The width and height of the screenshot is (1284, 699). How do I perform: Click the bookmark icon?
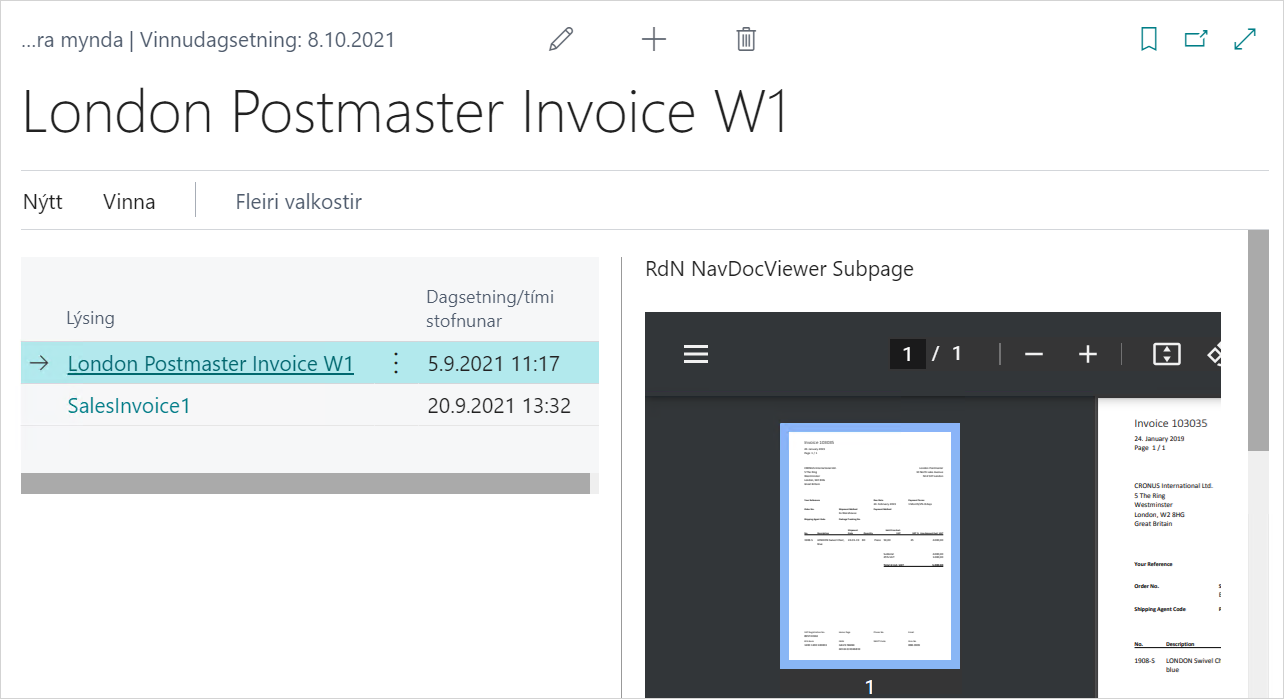coord(1149,40)
